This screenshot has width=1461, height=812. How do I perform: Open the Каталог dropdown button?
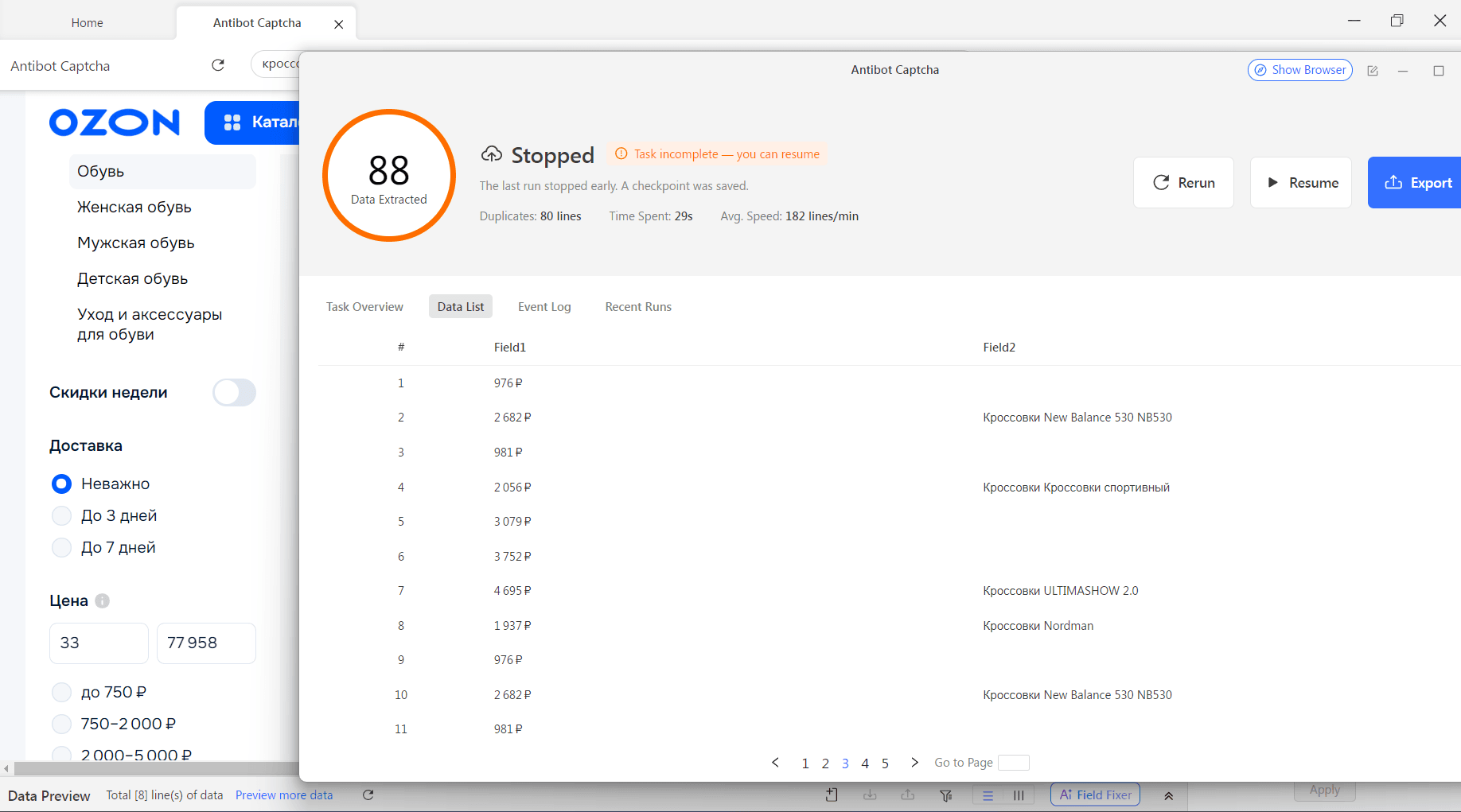pyautogui.click(x=252, y=122)
